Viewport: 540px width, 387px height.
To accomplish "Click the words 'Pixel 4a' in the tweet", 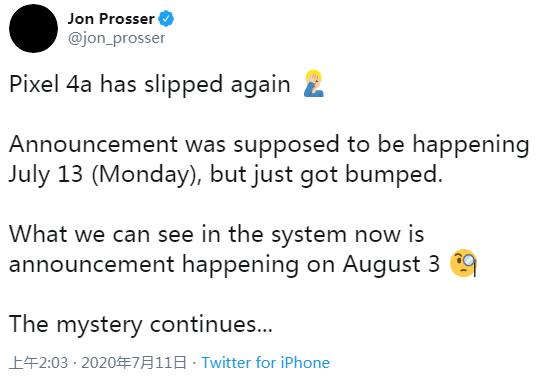I will 50,84.
